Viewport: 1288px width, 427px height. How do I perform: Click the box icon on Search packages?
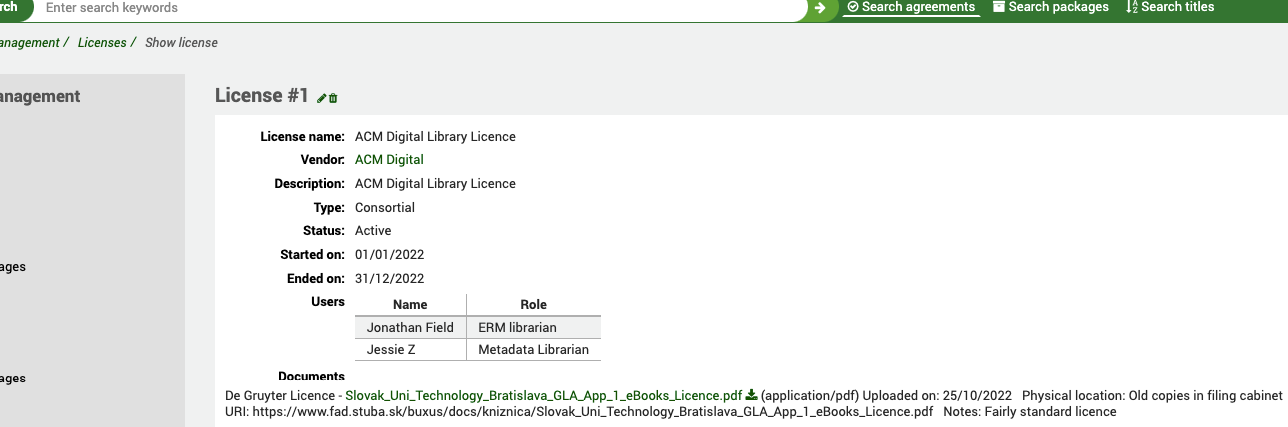[999, 7]
